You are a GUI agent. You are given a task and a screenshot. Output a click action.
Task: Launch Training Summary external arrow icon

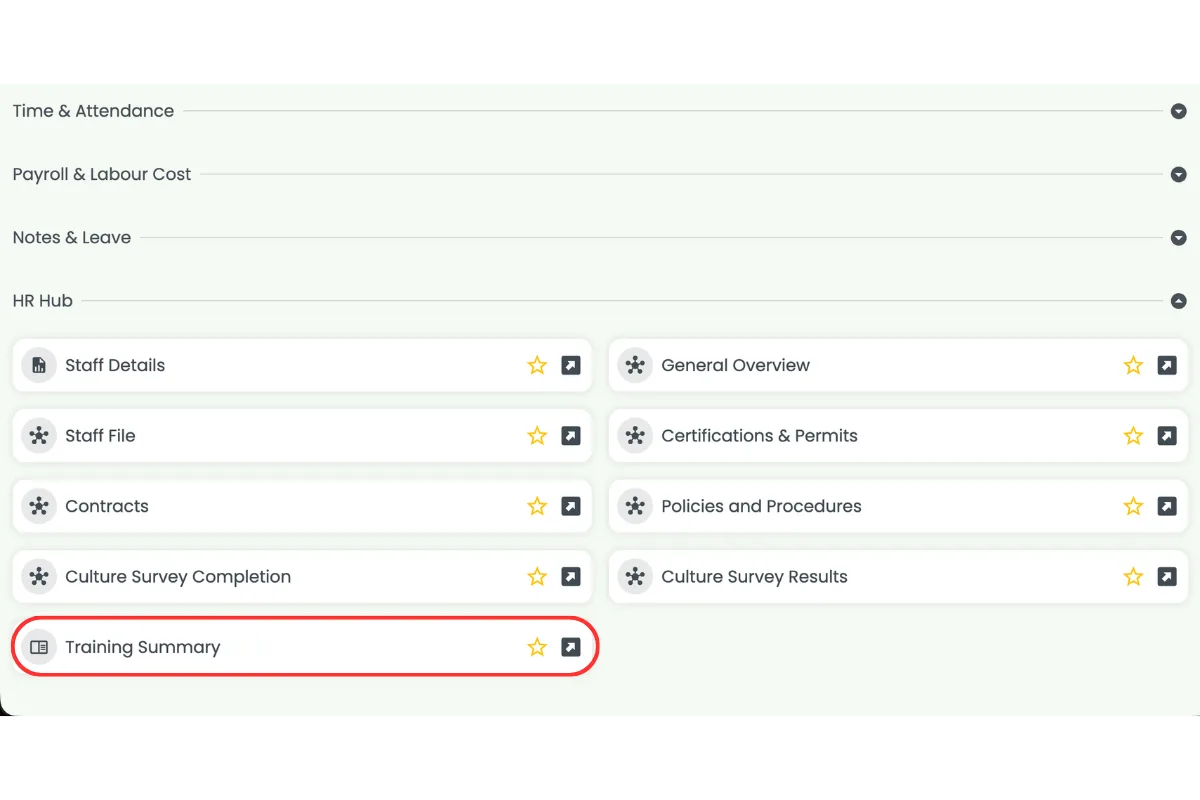(x=571, y=647)
